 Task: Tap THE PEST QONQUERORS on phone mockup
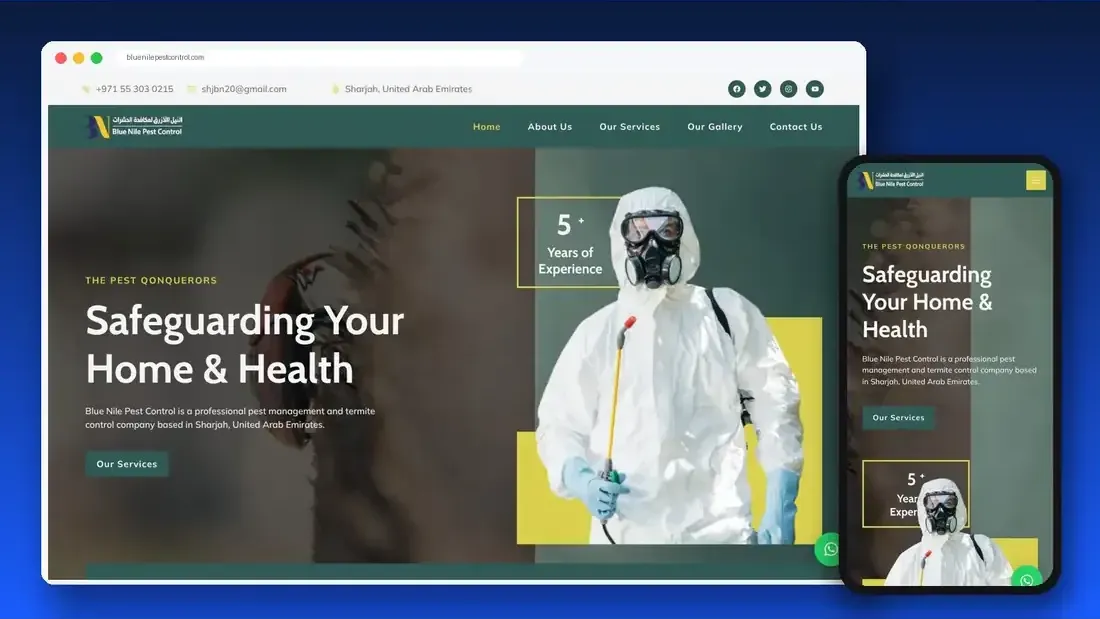(913, 246)
